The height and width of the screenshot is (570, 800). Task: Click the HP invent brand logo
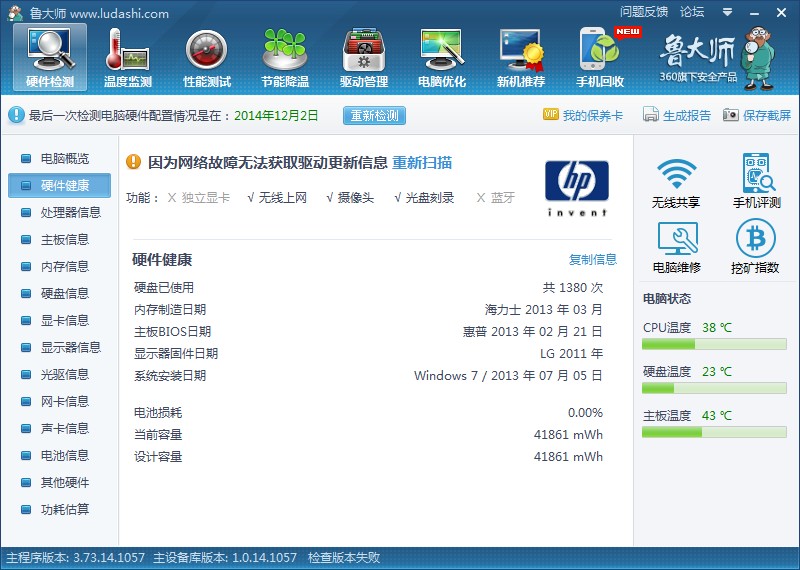point(576,188)
